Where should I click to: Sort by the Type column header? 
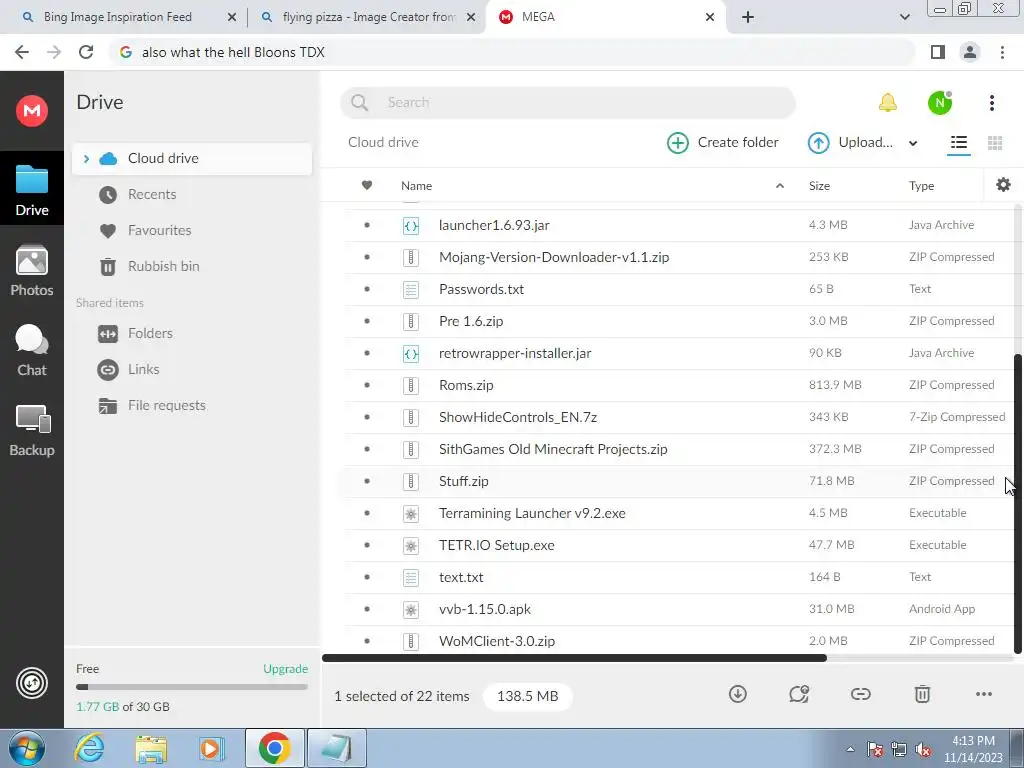point(921,185)
